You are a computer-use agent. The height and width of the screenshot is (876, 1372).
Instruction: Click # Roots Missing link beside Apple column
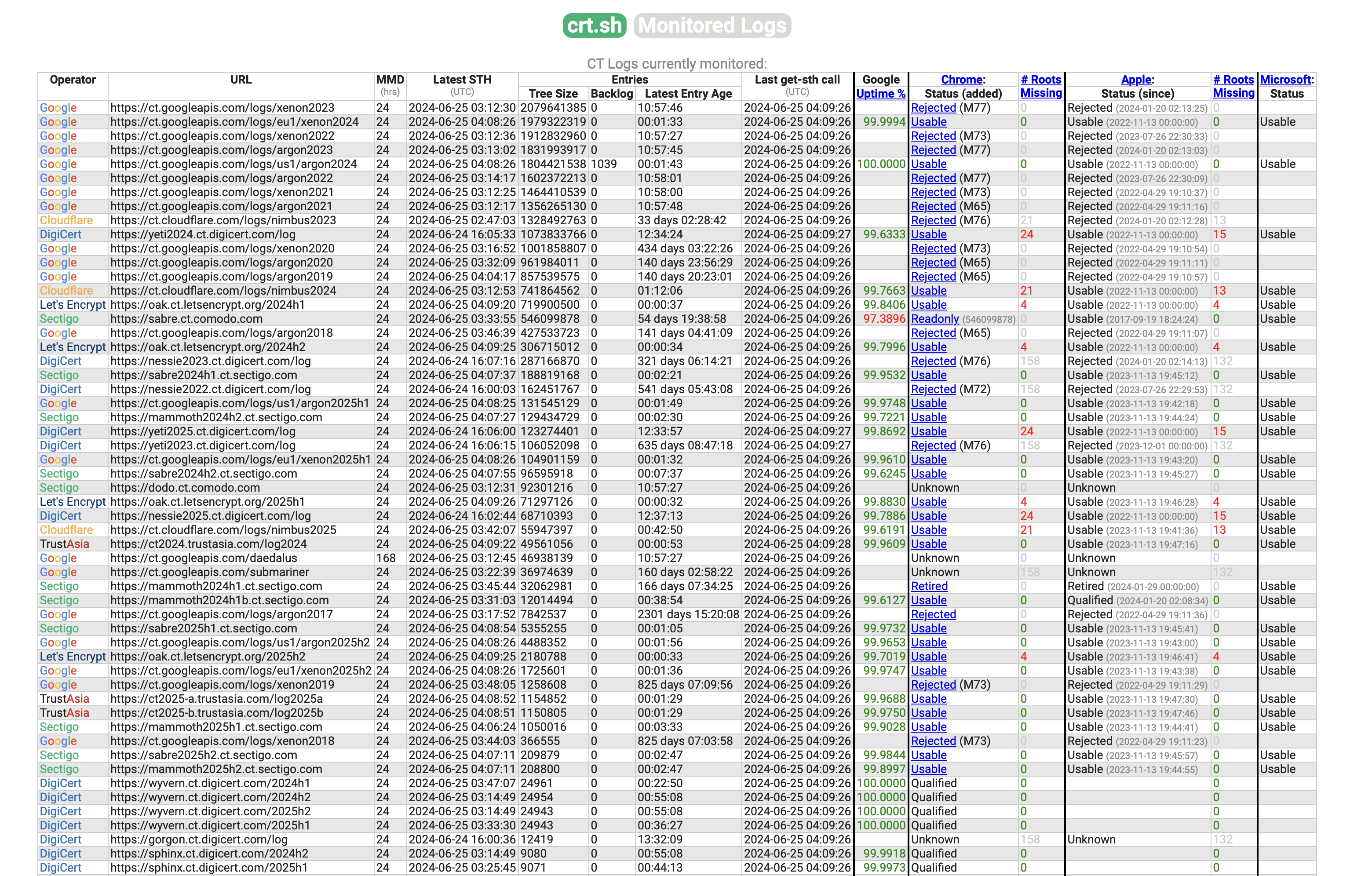pos(1233,87)
